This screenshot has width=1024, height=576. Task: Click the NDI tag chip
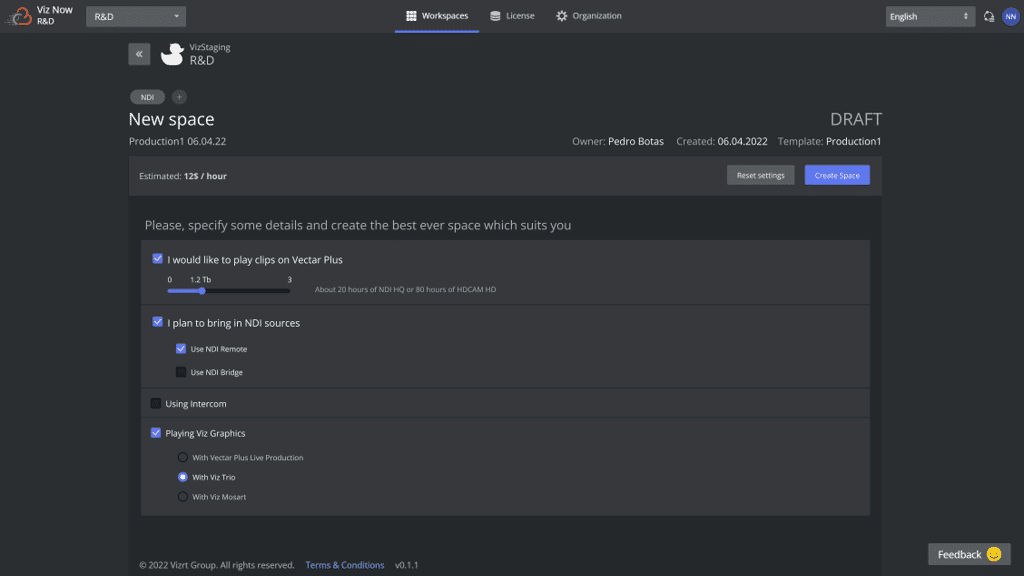147,97
